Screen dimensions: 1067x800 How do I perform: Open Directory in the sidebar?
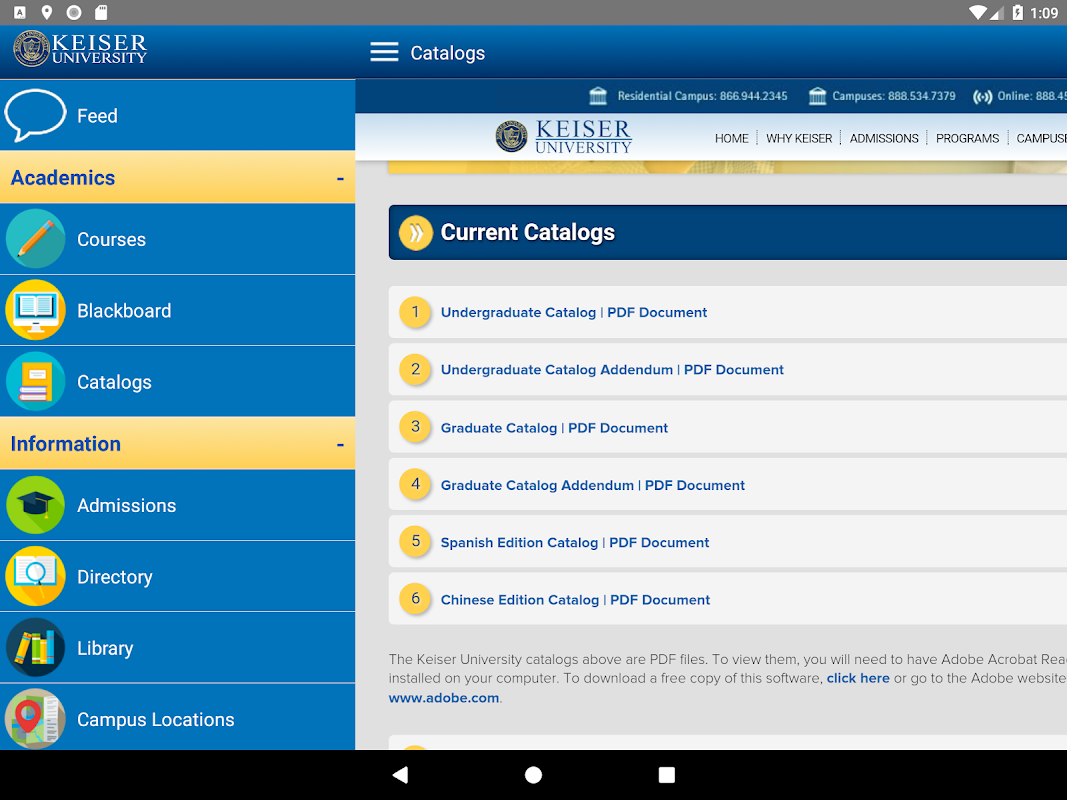pyautogui.click(x=178, y=576)
